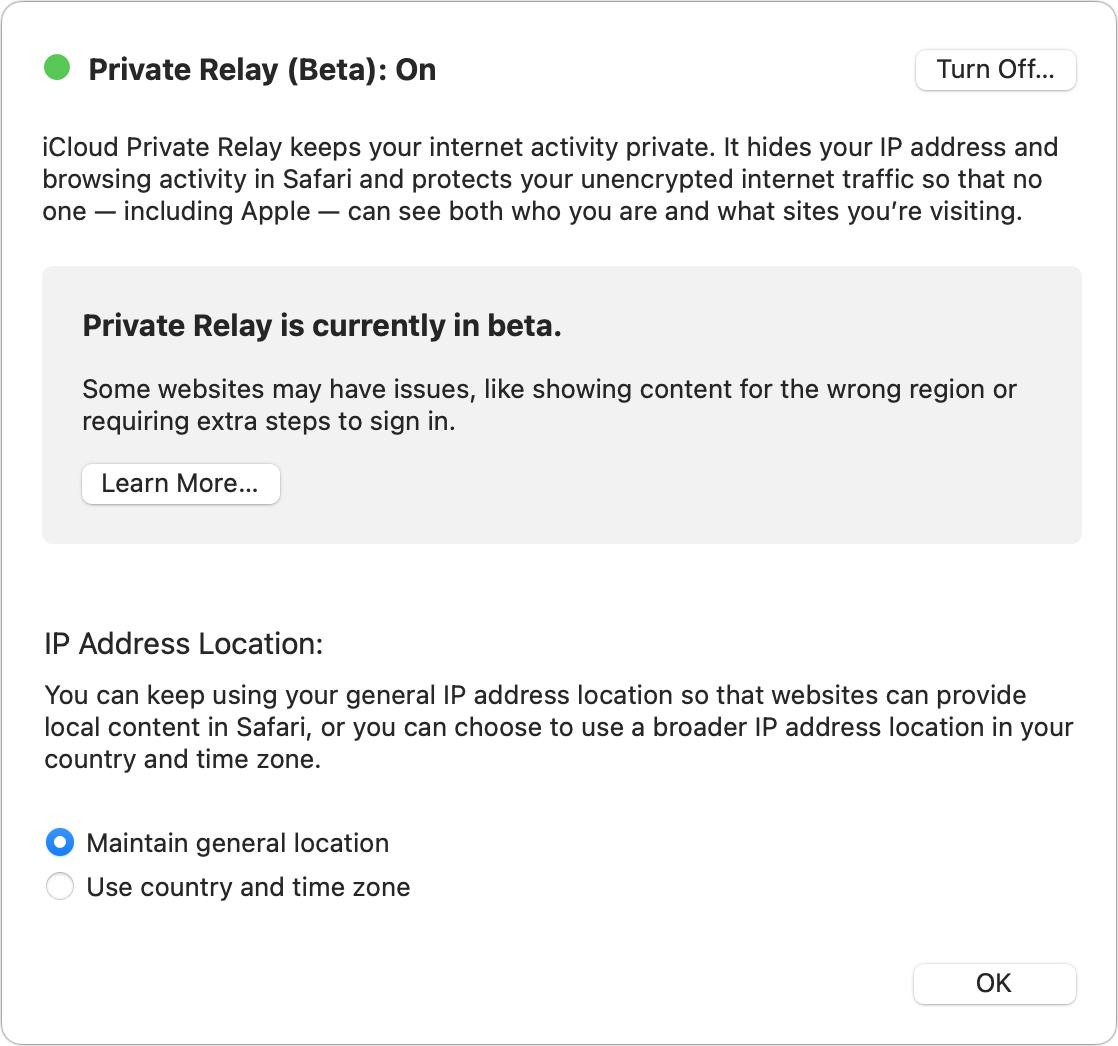Click the green Private Relay status indicator
Image resolution: width=1118 pixels, height=1046 pixels.
tap(57, 68)
